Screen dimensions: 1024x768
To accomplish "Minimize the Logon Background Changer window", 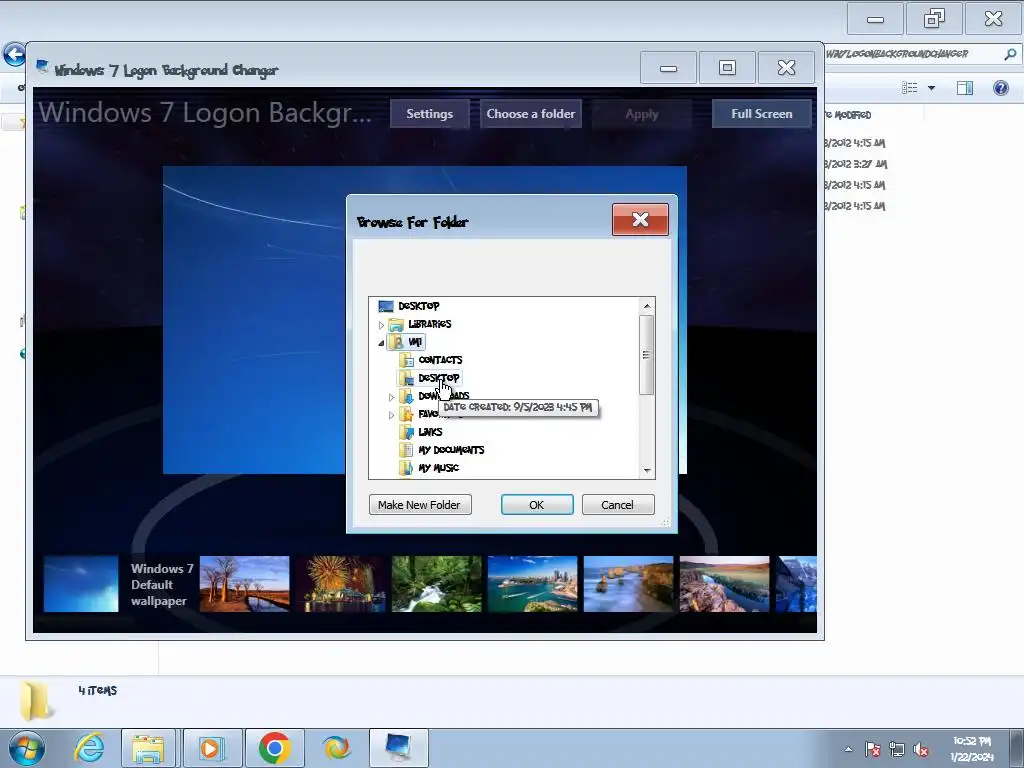I will [668, 68].
